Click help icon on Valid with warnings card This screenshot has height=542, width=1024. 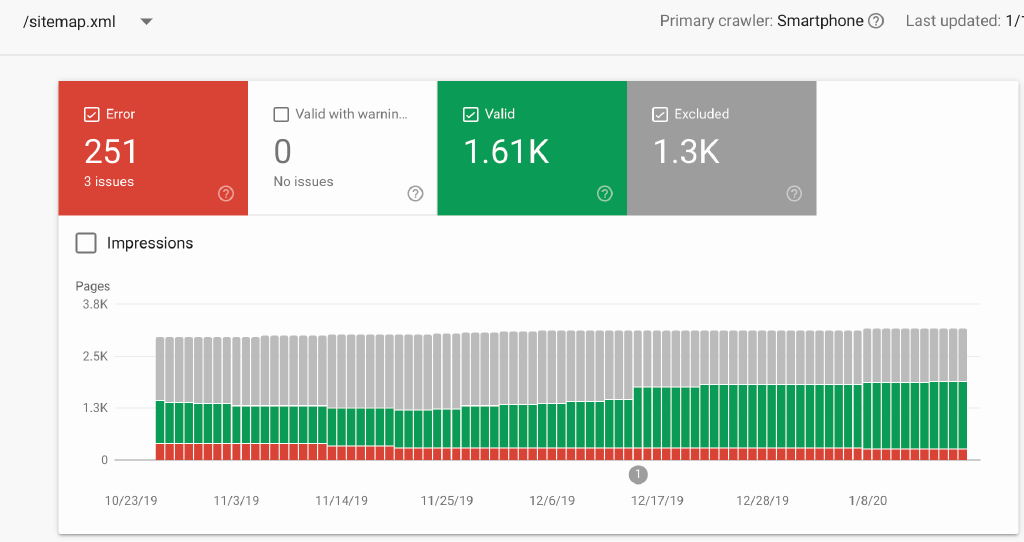(x=415, y=194)
